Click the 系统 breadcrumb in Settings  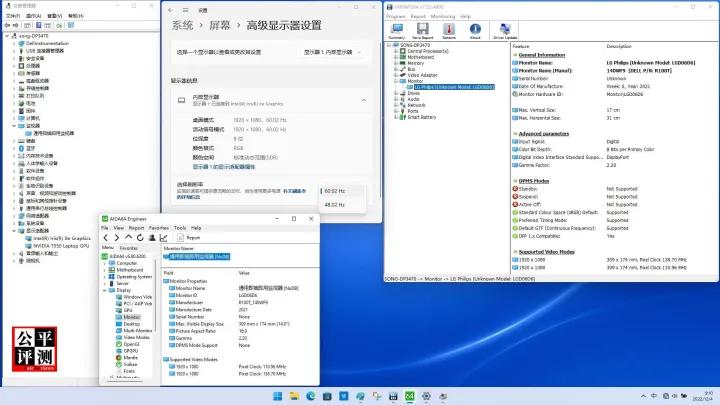point(182,25)
